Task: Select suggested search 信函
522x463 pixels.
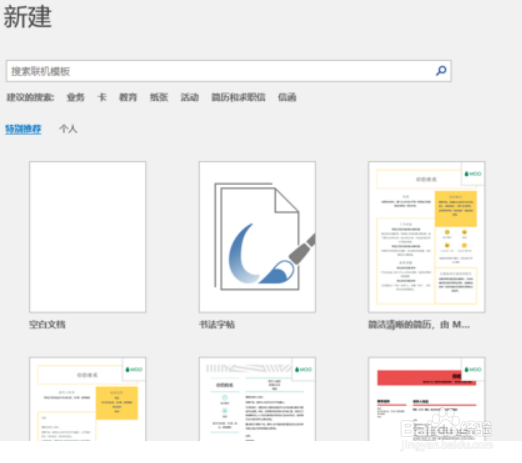Action: point(287,97)
